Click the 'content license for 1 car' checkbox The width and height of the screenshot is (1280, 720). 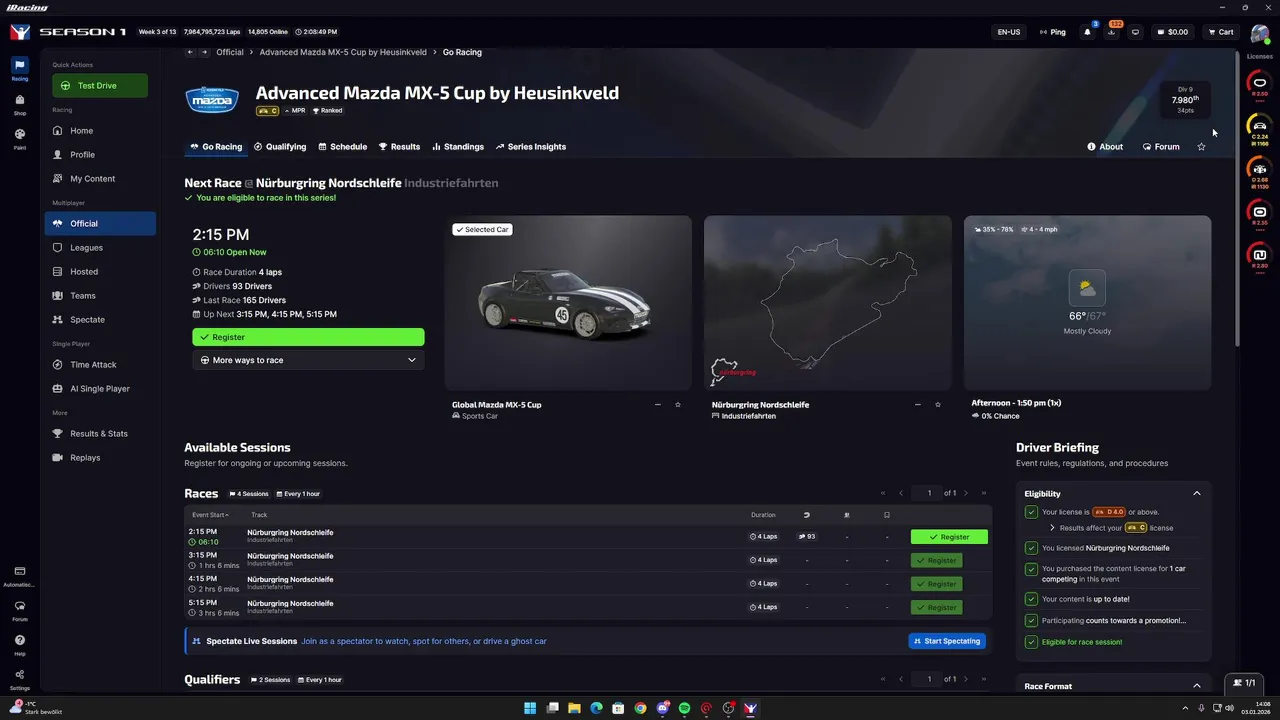(1031, 569)
